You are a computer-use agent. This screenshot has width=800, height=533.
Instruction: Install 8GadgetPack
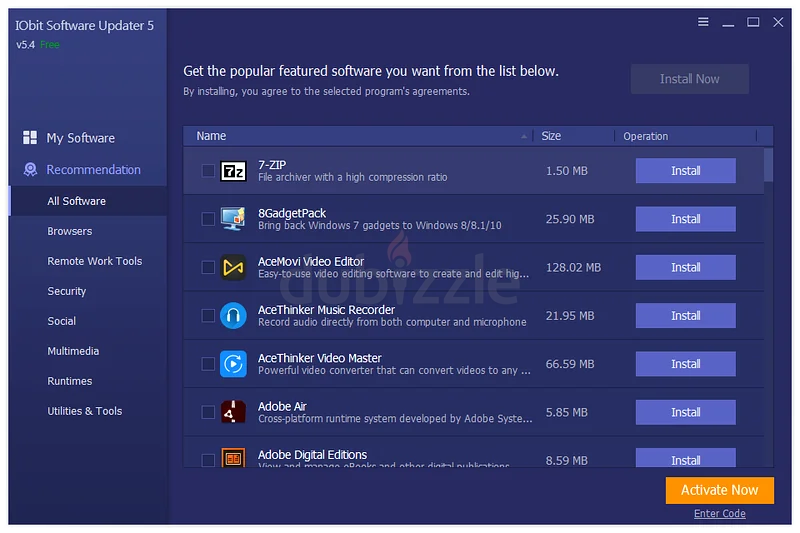[686, 219]
